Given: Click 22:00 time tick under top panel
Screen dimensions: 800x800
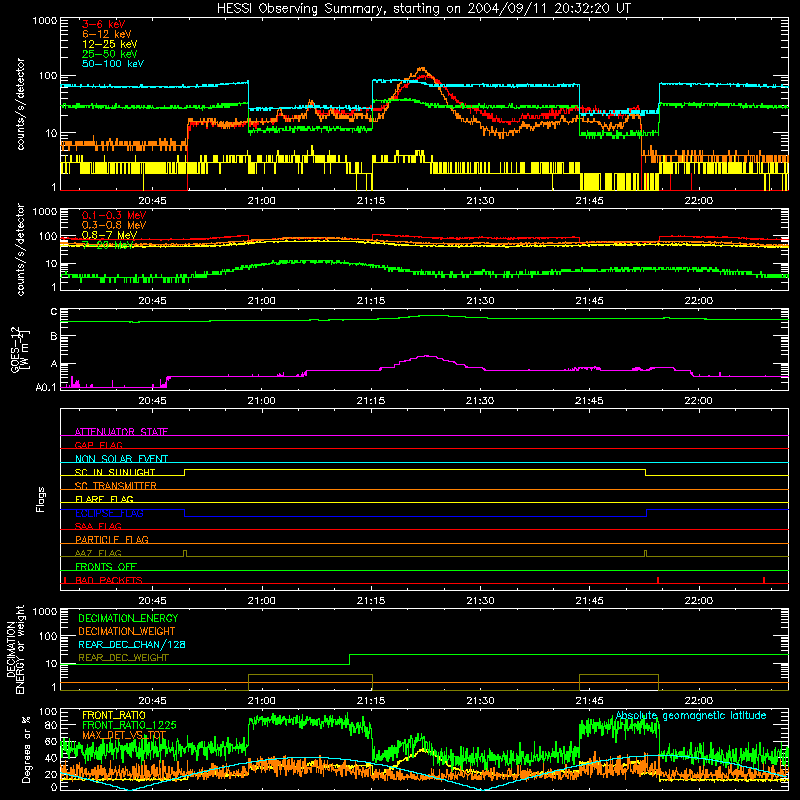Looking at the screenshot, I should point(698,201).
